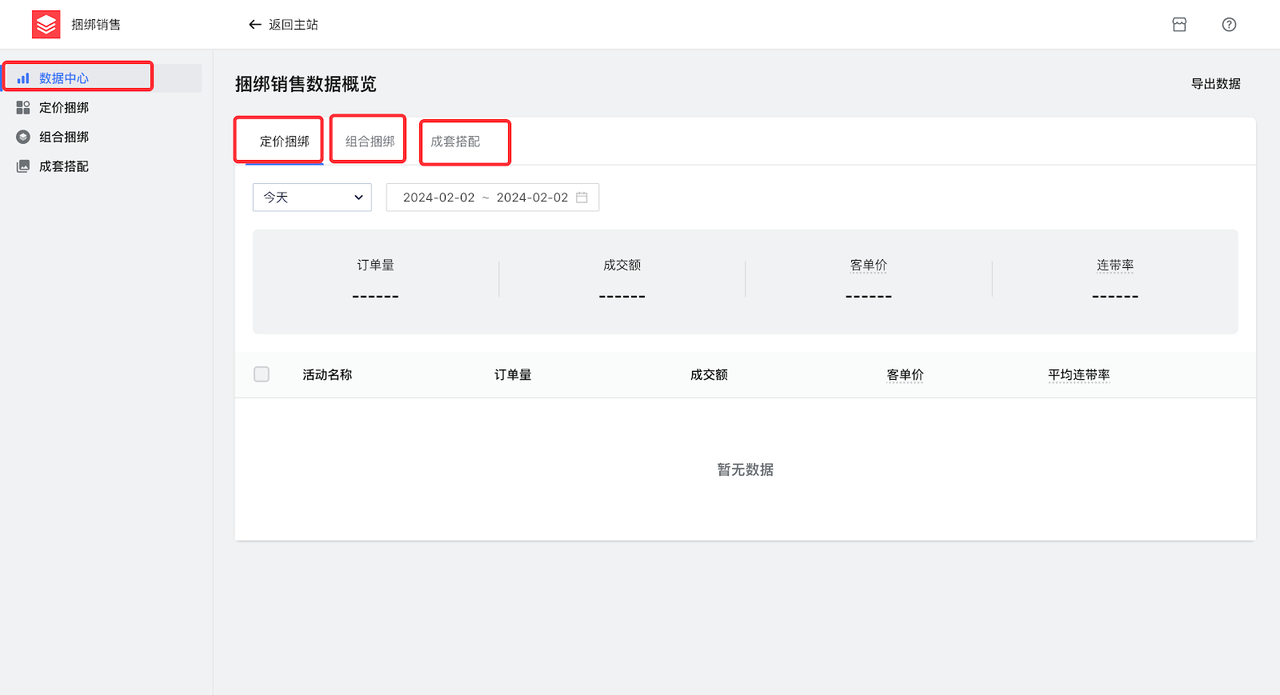
Task: Switch to the 组合捆绑 tab
Action: point(367,141)
